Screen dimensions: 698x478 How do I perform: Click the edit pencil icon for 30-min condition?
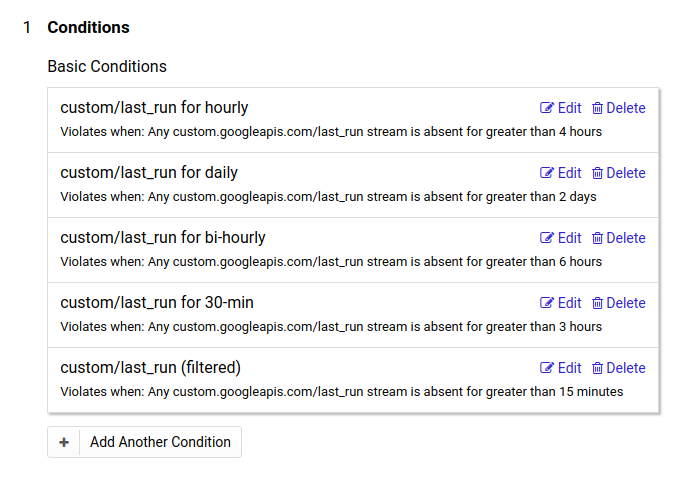[x=547, y=303]
